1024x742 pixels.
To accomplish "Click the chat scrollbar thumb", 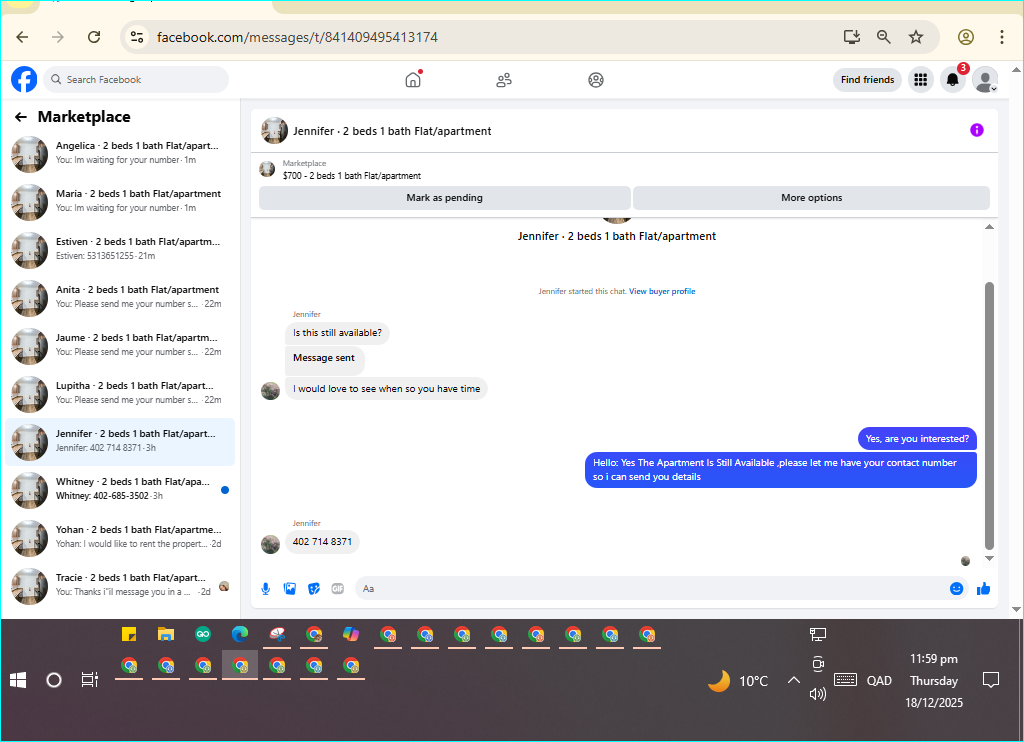I will click(x=989, y=416).
